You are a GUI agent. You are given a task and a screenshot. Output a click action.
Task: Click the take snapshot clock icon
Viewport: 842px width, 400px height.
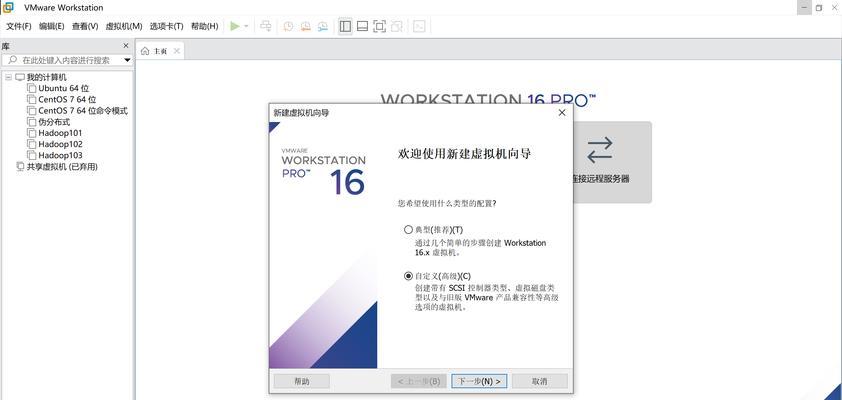[x=288, y=26]
